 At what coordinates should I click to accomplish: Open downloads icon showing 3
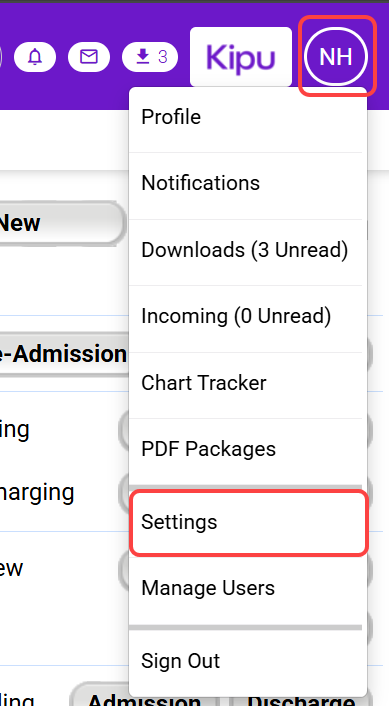(150, 57)
